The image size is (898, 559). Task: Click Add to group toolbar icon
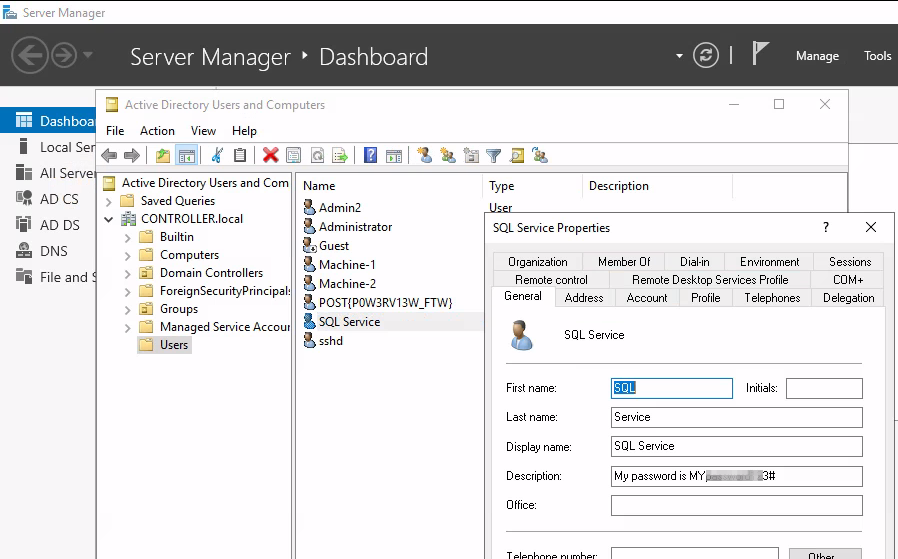point(540,155)
